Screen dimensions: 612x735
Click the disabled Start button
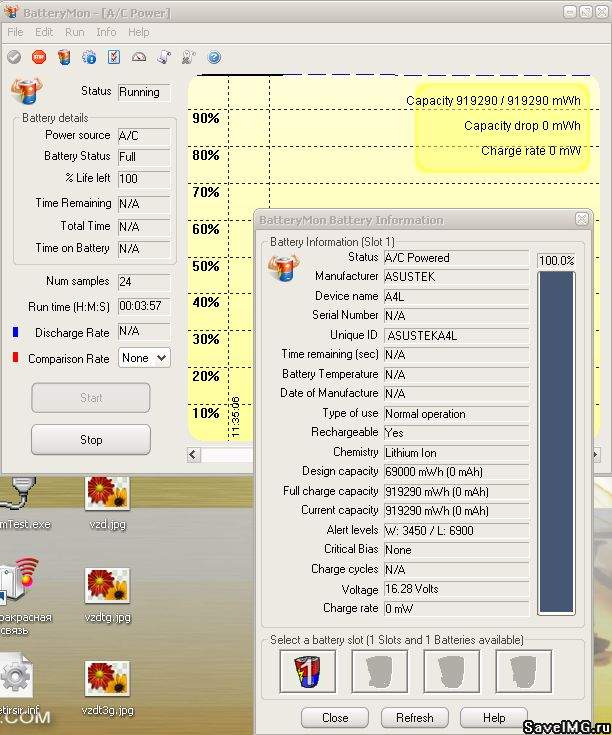[x=91, y=398]
